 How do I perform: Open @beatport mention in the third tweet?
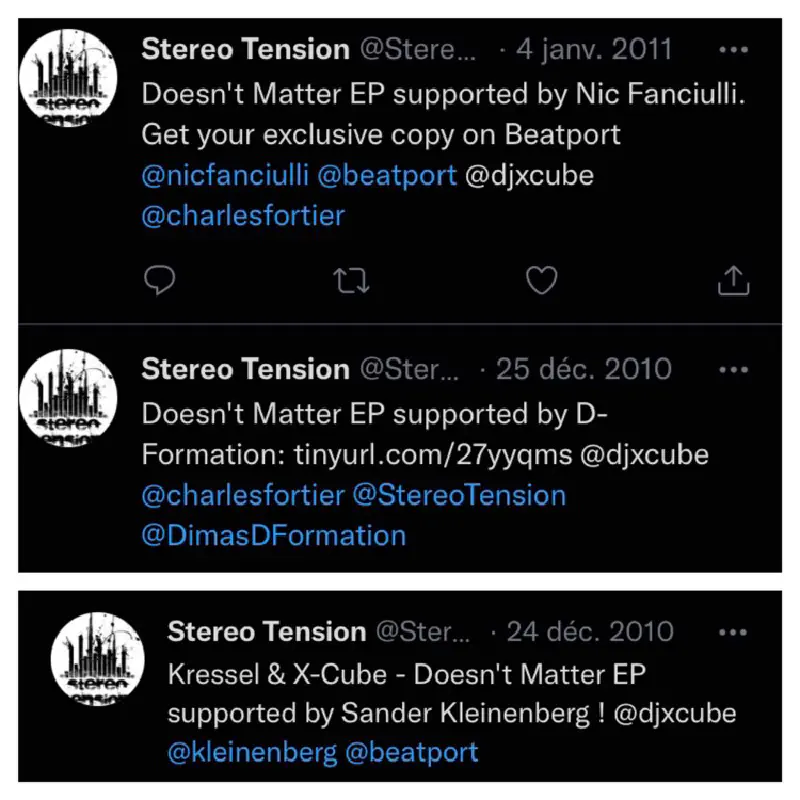point(412,753)
